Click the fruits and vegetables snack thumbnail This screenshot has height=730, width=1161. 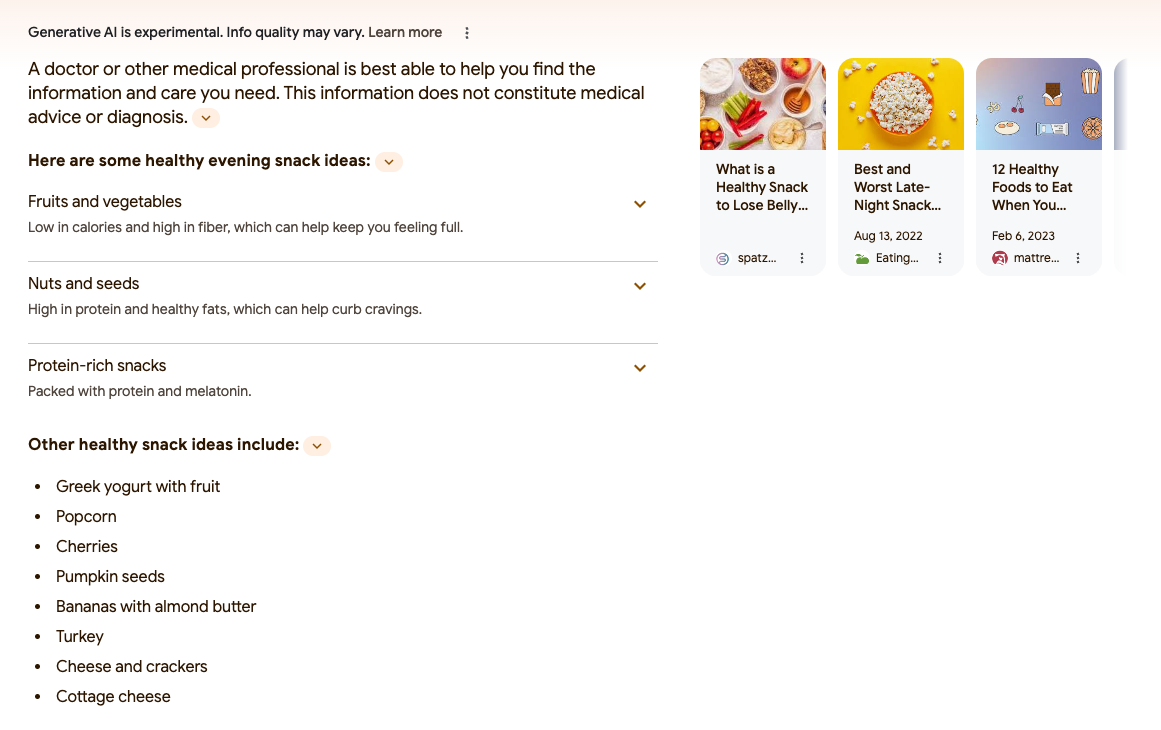[763, 104]
